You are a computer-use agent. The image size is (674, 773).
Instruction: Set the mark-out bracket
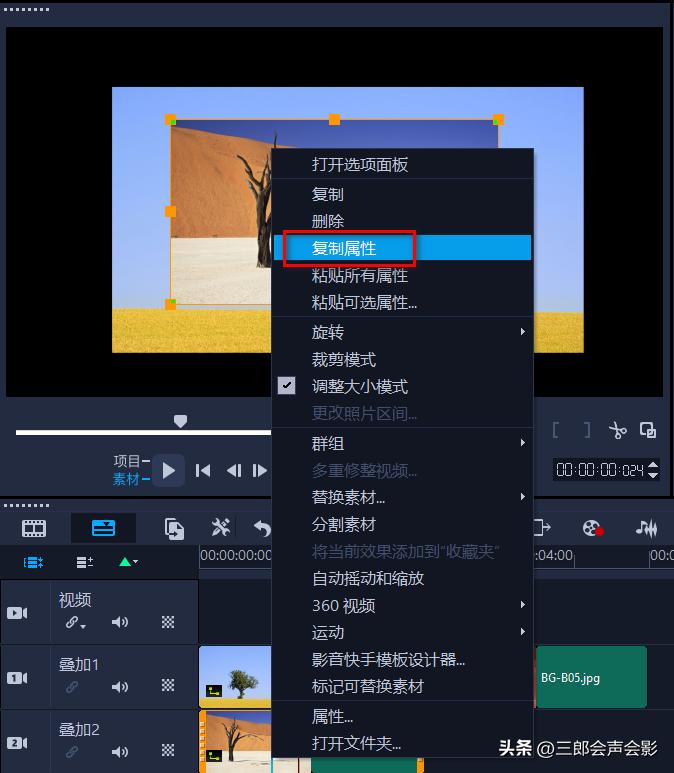pos(587,430)
